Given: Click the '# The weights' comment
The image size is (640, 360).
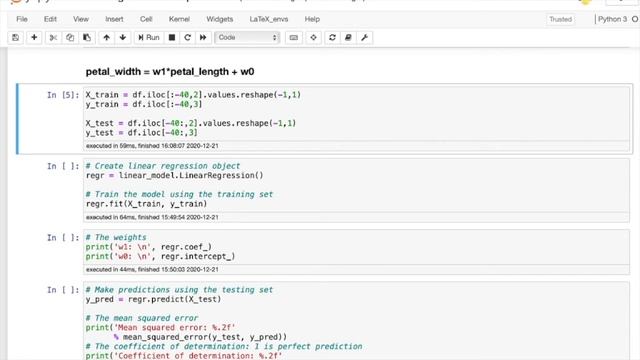Looking at the screenshot, I should coord(116,237).
